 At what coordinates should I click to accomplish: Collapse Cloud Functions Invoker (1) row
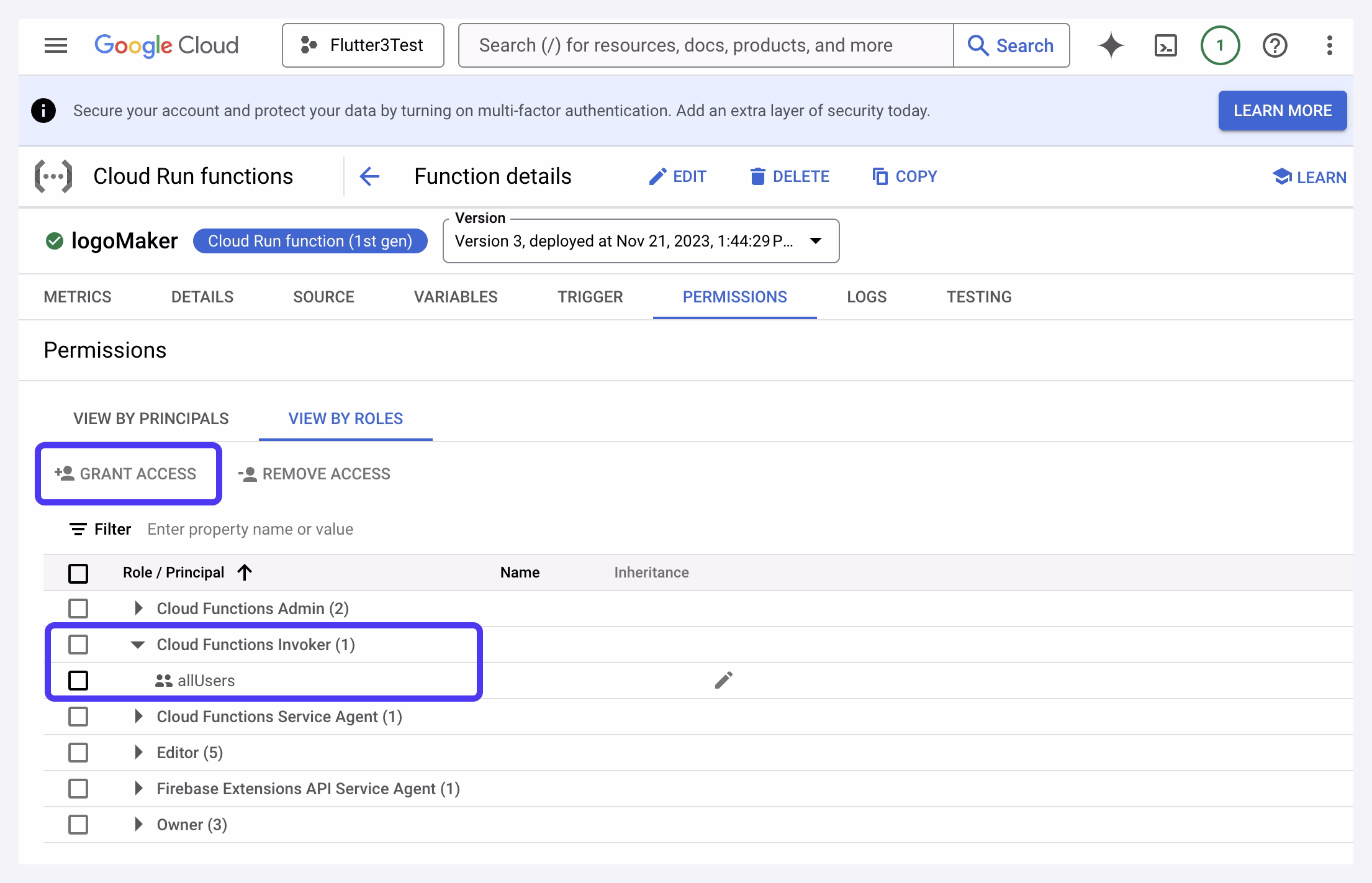138,645
